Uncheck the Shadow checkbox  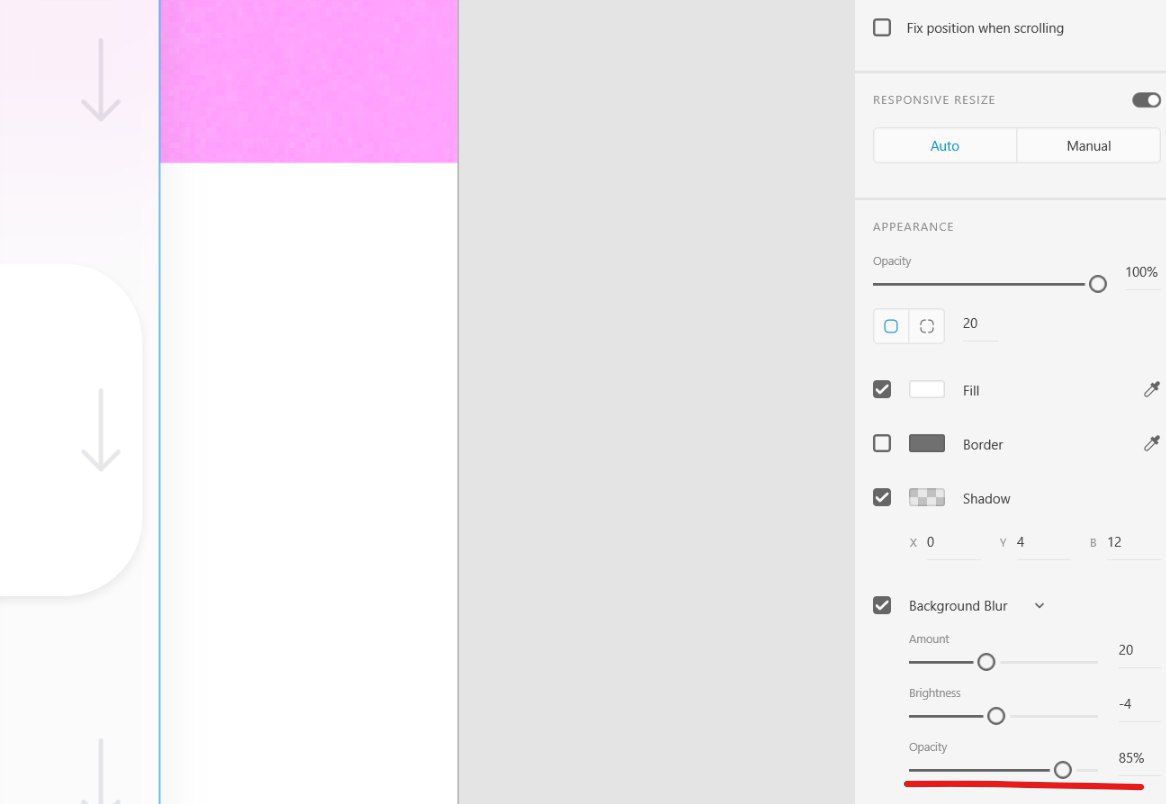[882, 497]
